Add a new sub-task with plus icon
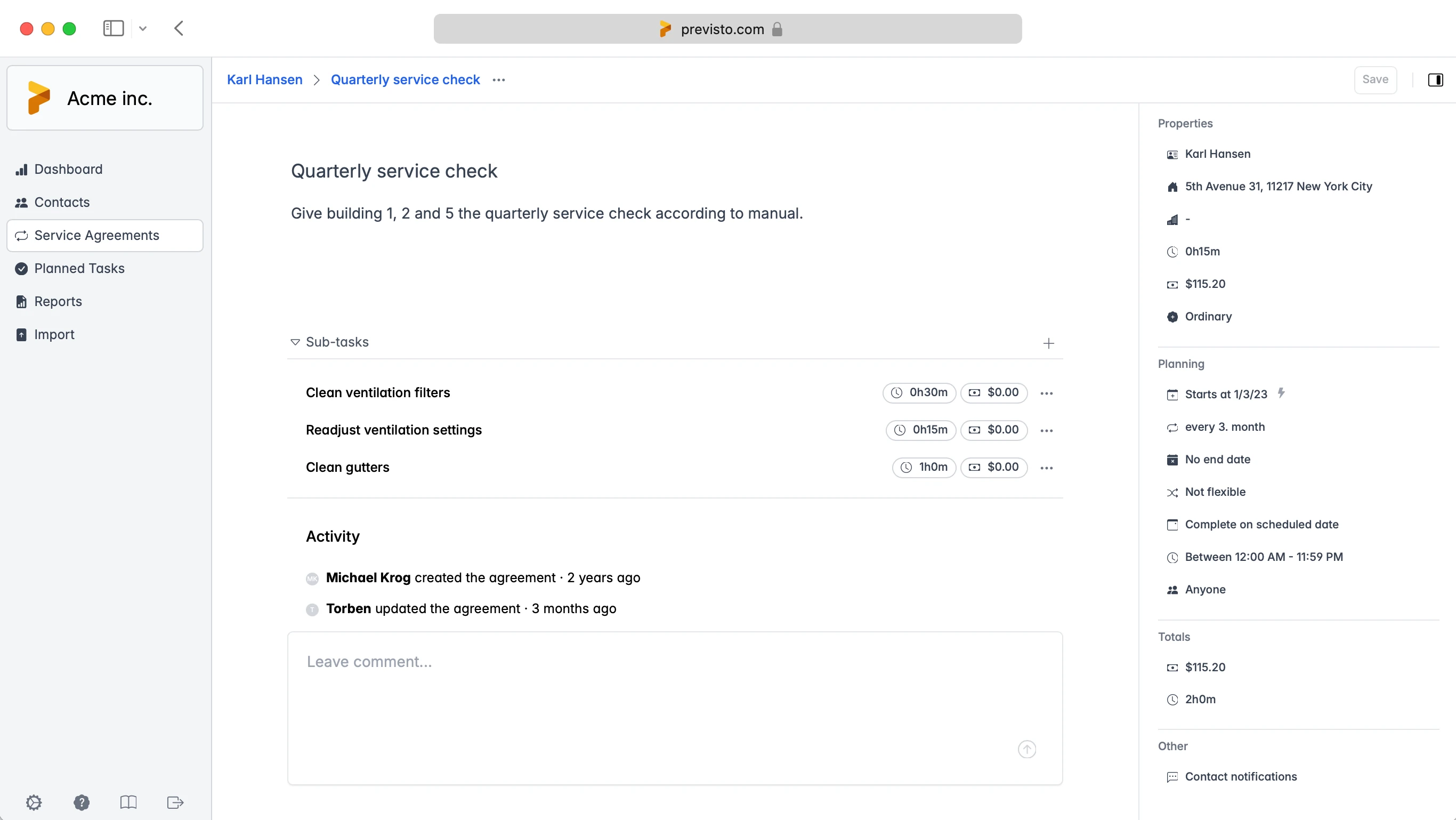Viewport: 1456px width, 820px height. [x=1048, y=343]
